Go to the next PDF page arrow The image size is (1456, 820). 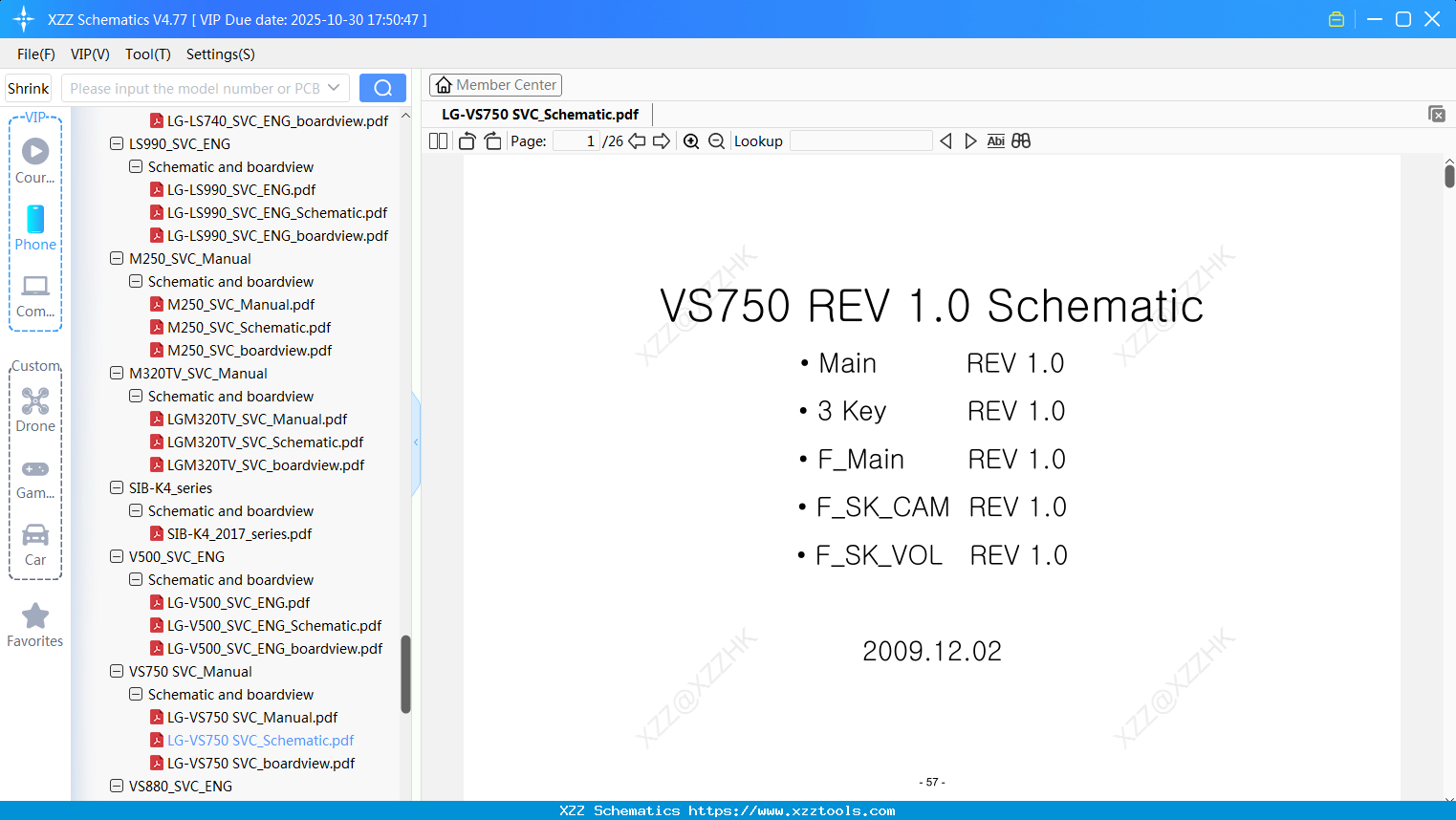coord(661,140)
